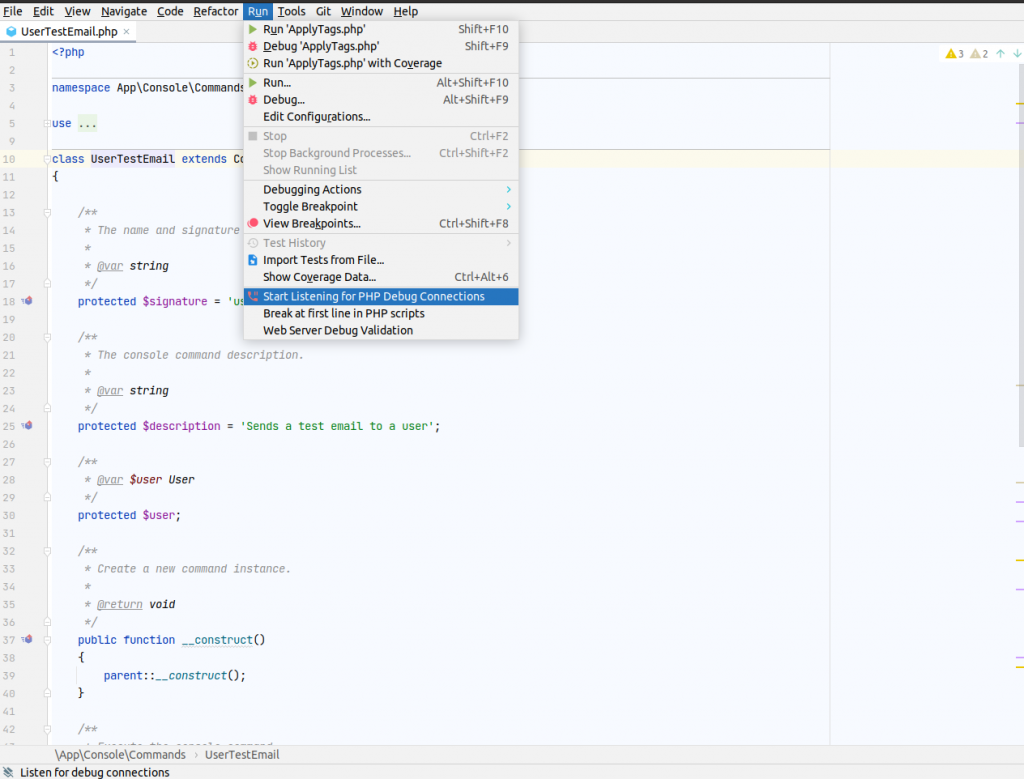Click UserTestEmail in the bottom breadcrumb
This screenshot has height=779, width=1024.
pyautogui.click(x=241, y=755)
